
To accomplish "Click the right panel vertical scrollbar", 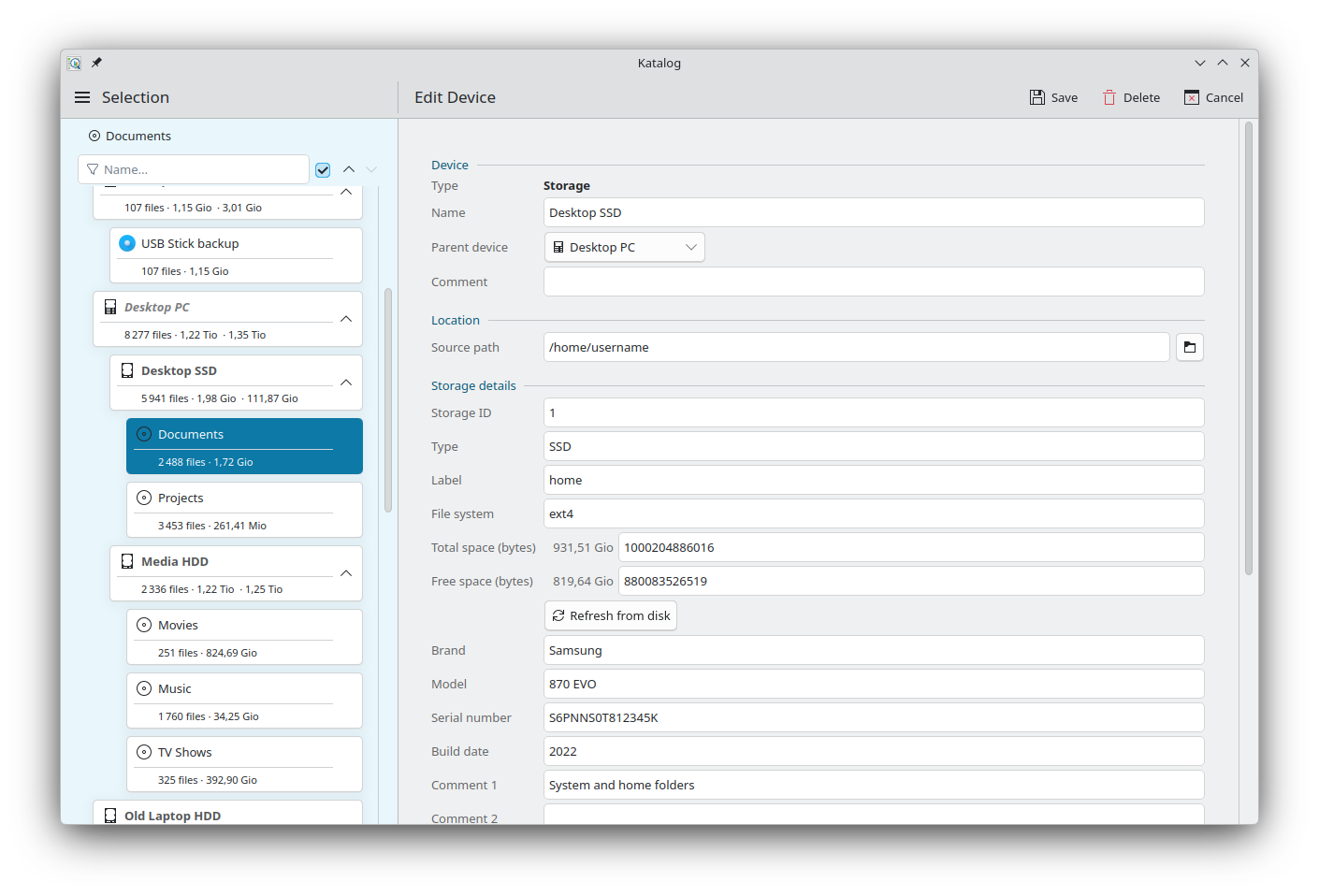I will tap(1249, 348).
